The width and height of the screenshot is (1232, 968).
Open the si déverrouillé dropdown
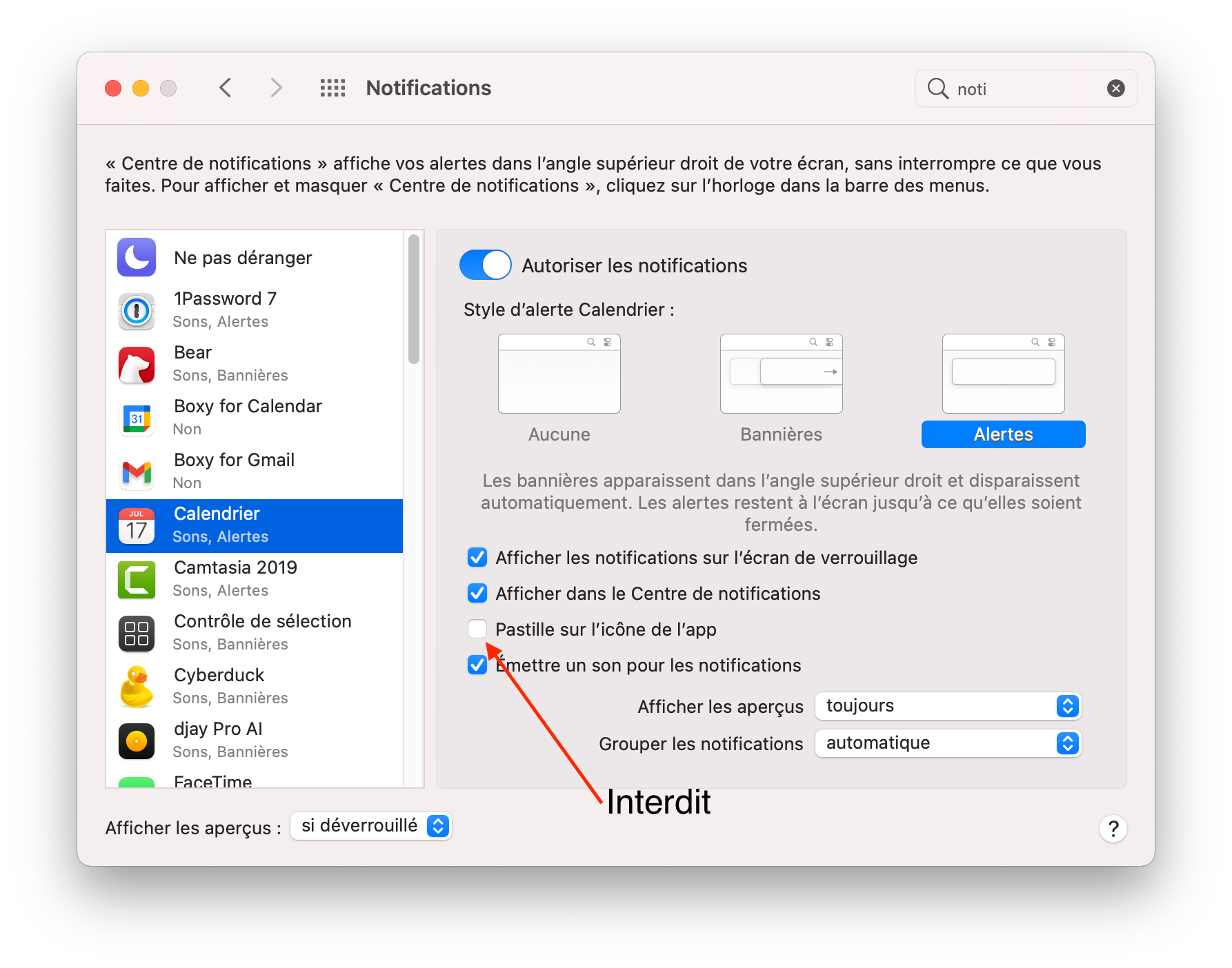370,825
